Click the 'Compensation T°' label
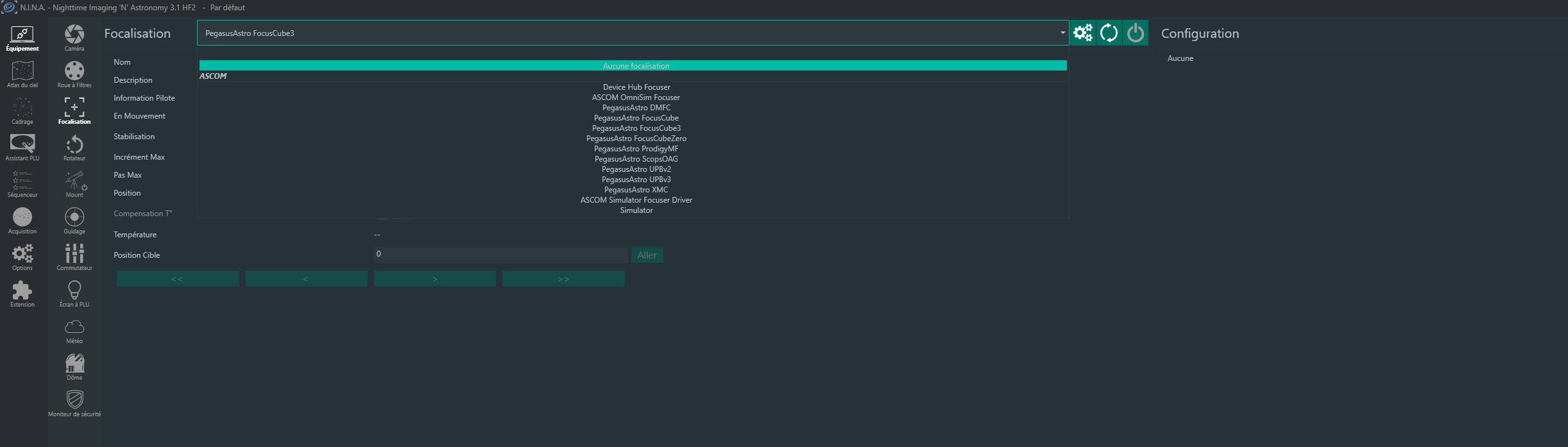The width and height of the screenshot is (1568, 447). tap(143, 214)
